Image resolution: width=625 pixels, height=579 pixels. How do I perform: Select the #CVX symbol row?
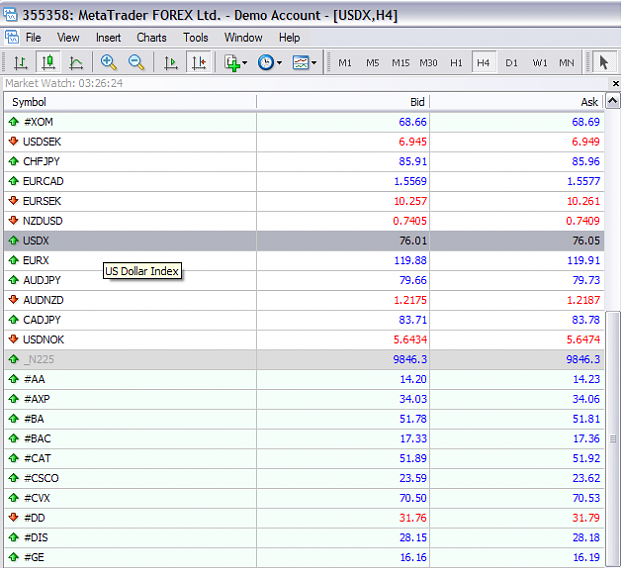pyautogui.click(x=304, y=498)
